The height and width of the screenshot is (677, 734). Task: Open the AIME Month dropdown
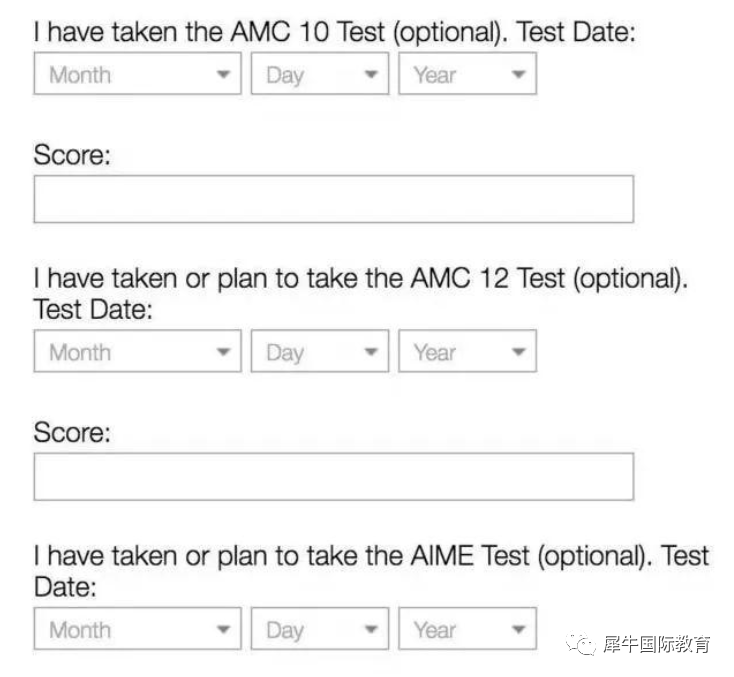click(138, 629)
